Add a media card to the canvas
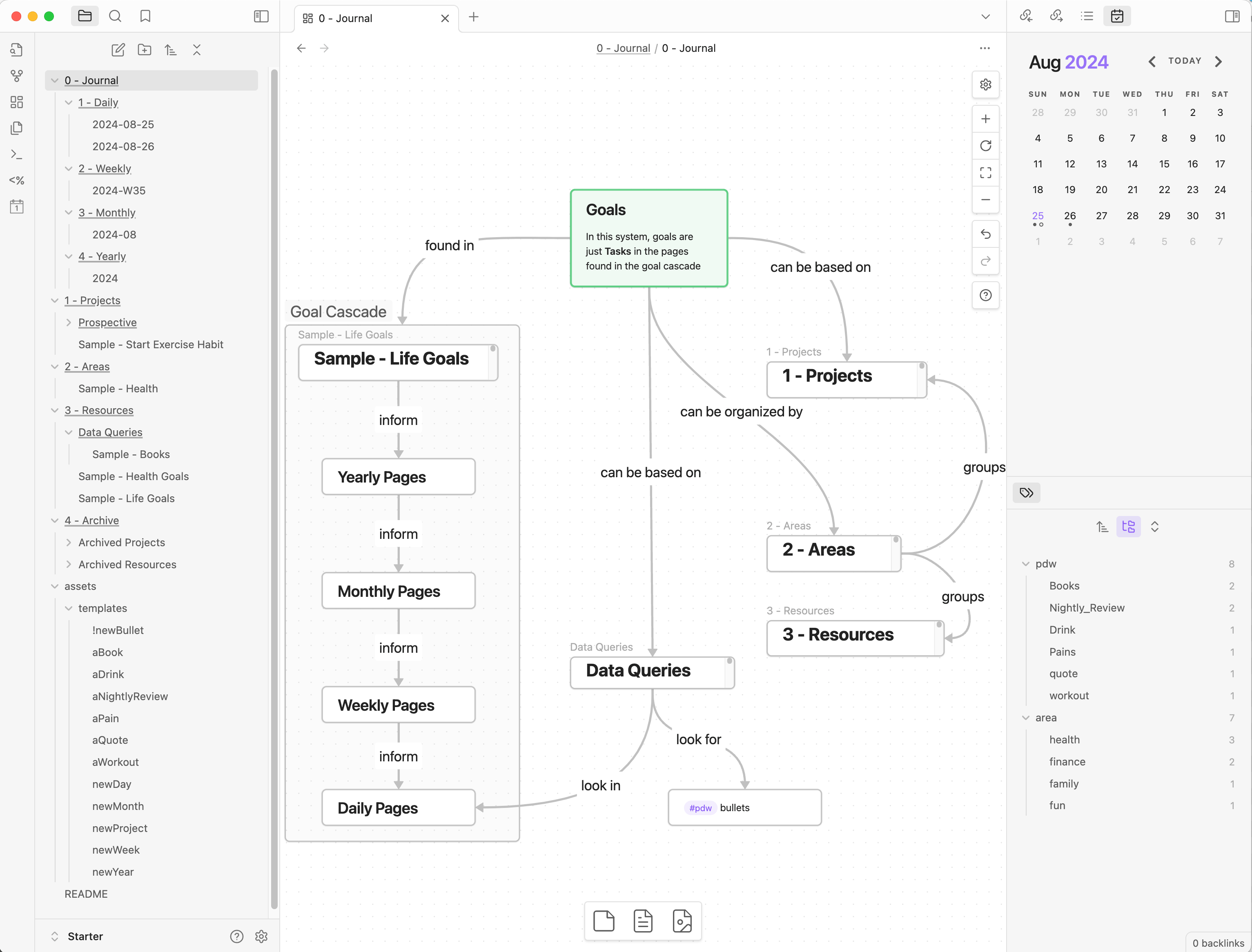Screen dimensions: 1252x952 pyautogui.click(x=682, y=920)
